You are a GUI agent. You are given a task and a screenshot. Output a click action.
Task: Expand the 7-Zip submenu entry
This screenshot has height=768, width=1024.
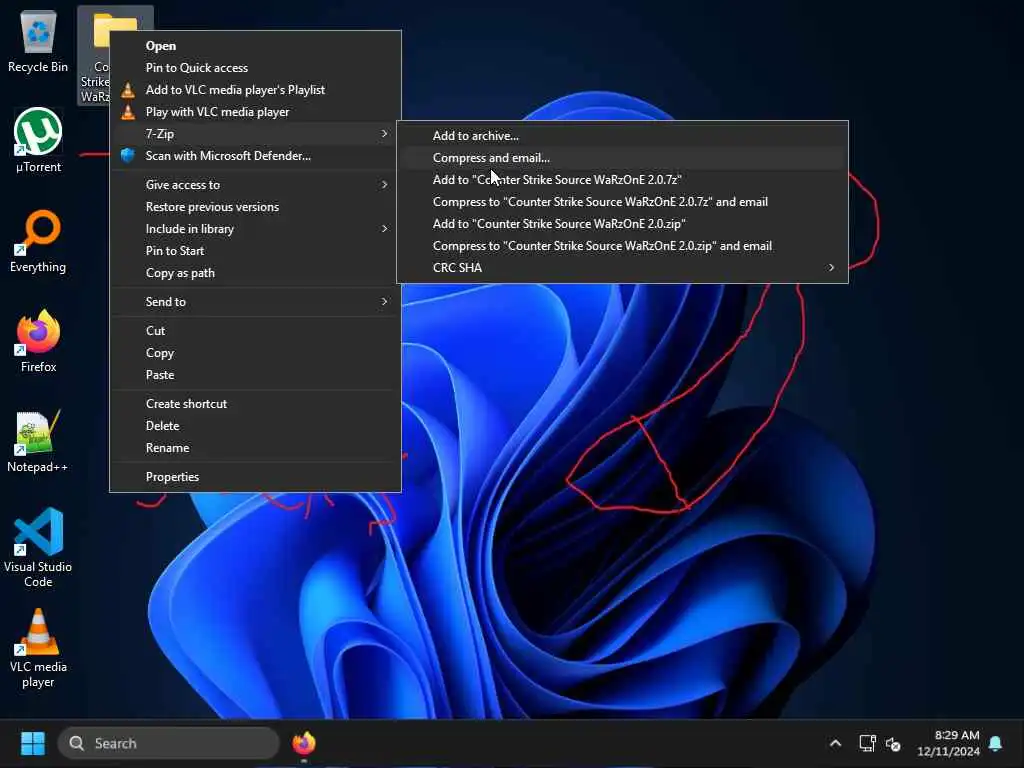255,134
